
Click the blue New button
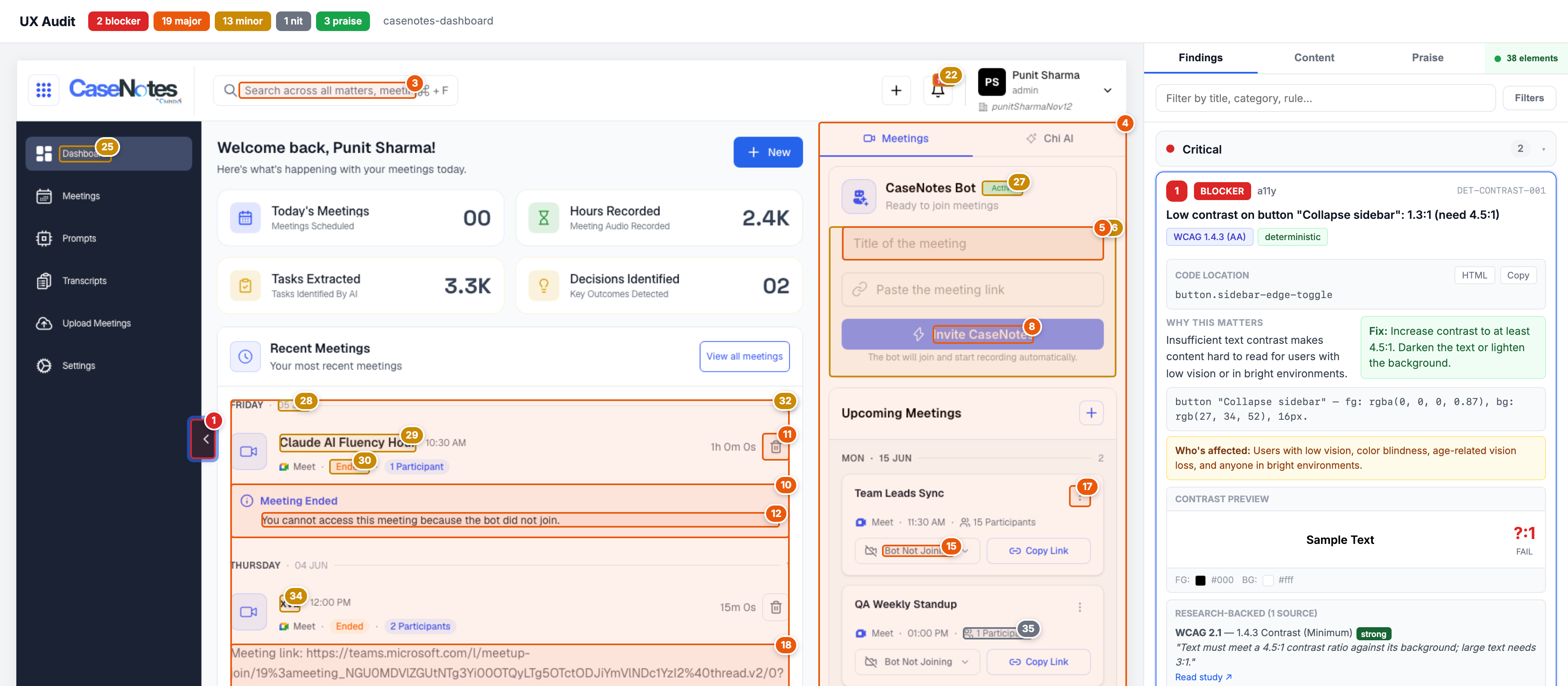coord(768,152)
